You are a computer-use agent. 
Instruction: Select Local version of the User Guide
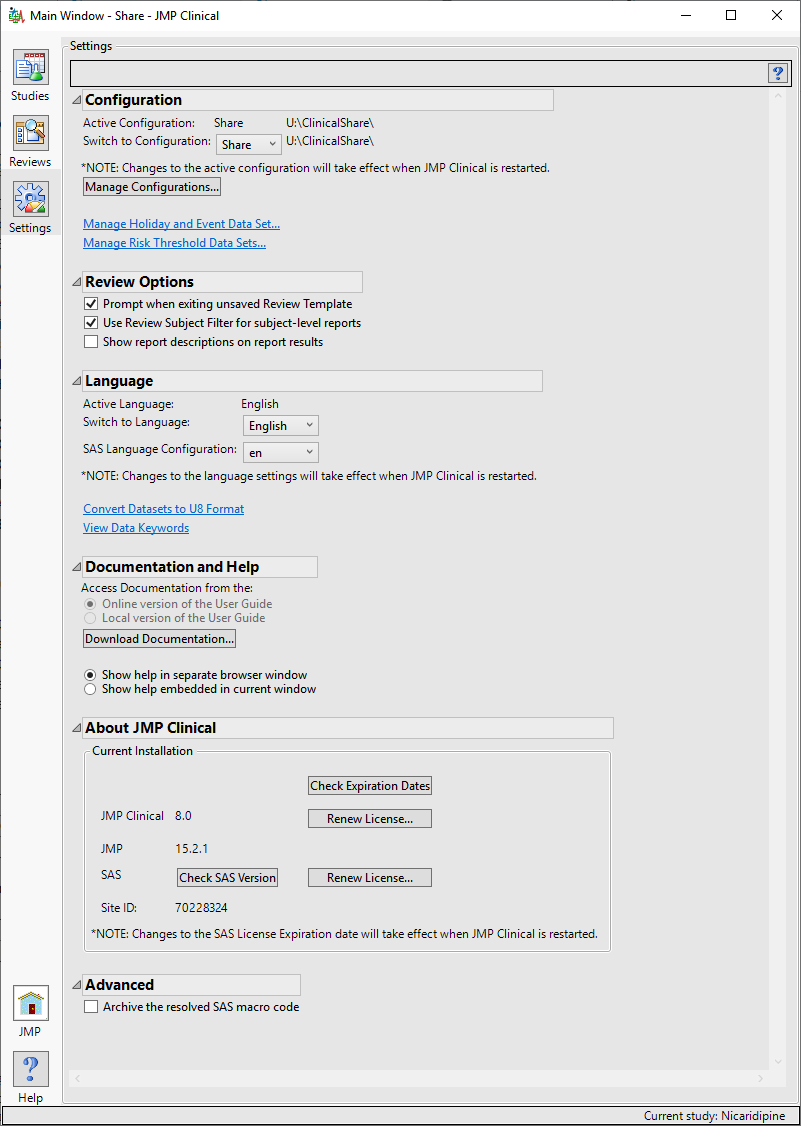pos(90,618)
